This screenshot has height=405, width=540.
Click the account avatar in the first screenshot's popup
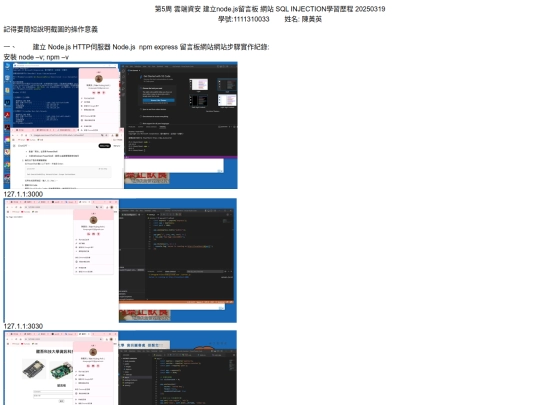tap(99, 79)
